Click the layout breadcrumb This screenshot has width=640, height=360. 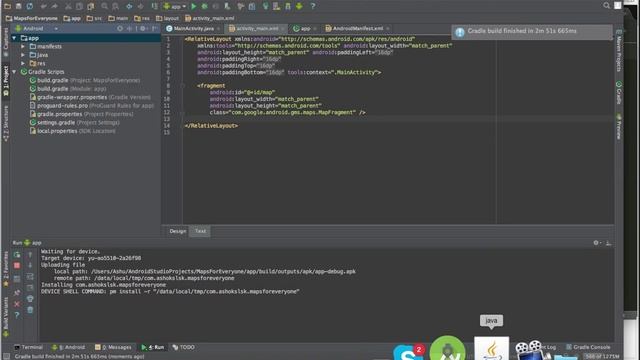(167, 18)
